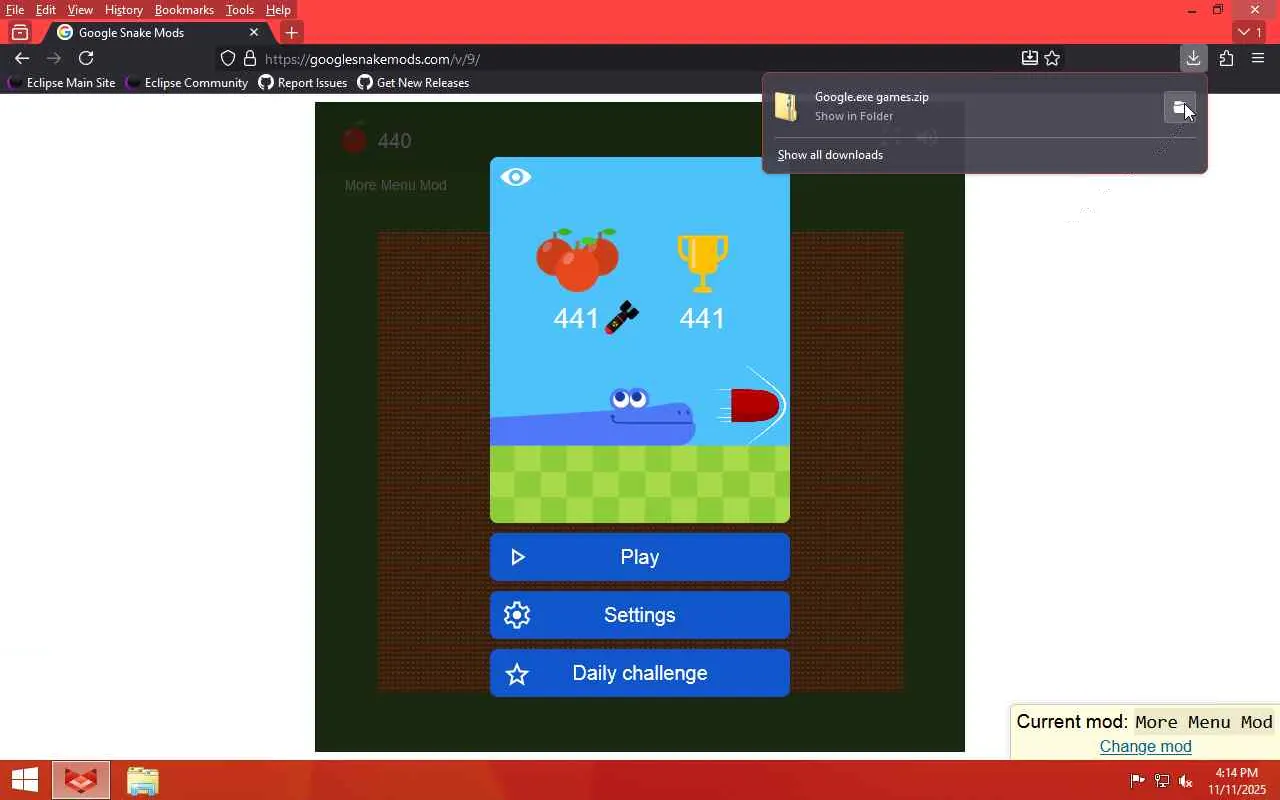This screenshot has width=1280, height=800.
Task: Open the Edit menu
Action: coord(46,10)
